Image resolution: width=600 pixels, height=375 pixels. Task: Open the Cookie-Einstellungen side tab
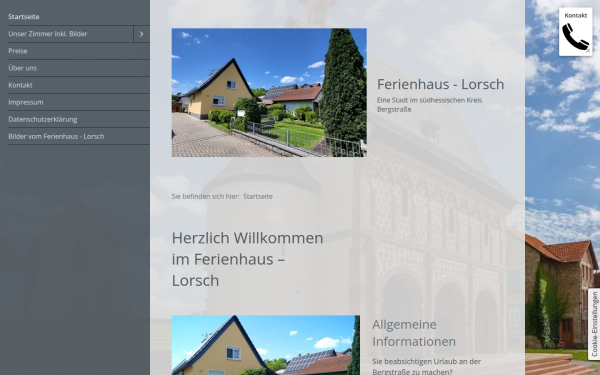pyautogui.click(x=594, y=324)
